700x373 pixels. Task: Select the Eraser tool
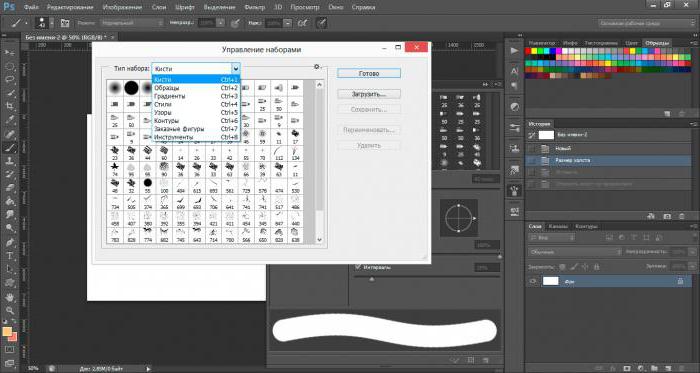(x=9, y=188)
